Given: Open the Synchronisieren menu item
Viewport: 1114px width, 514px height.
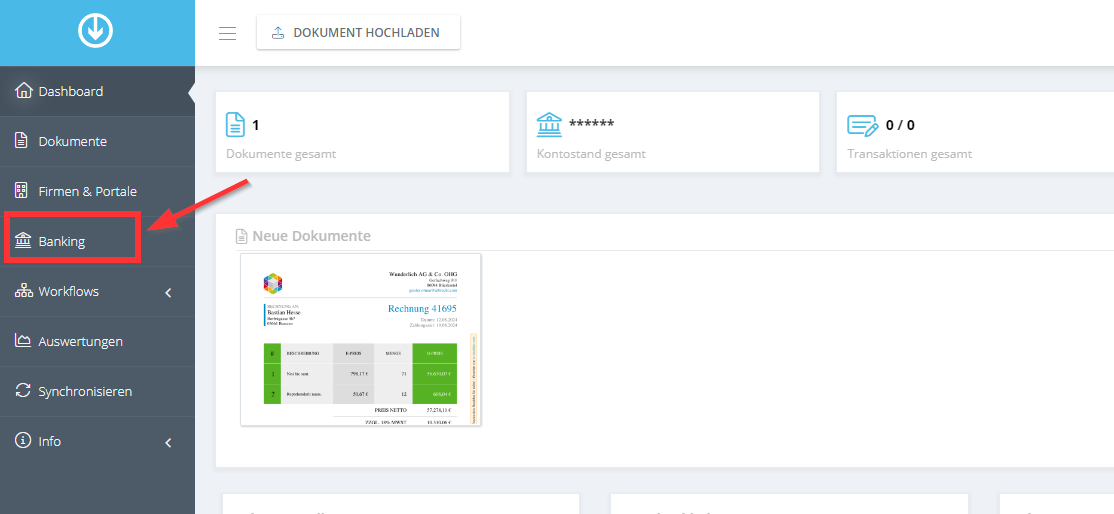Looking at the screenshot, I should (x=97, y=391).
